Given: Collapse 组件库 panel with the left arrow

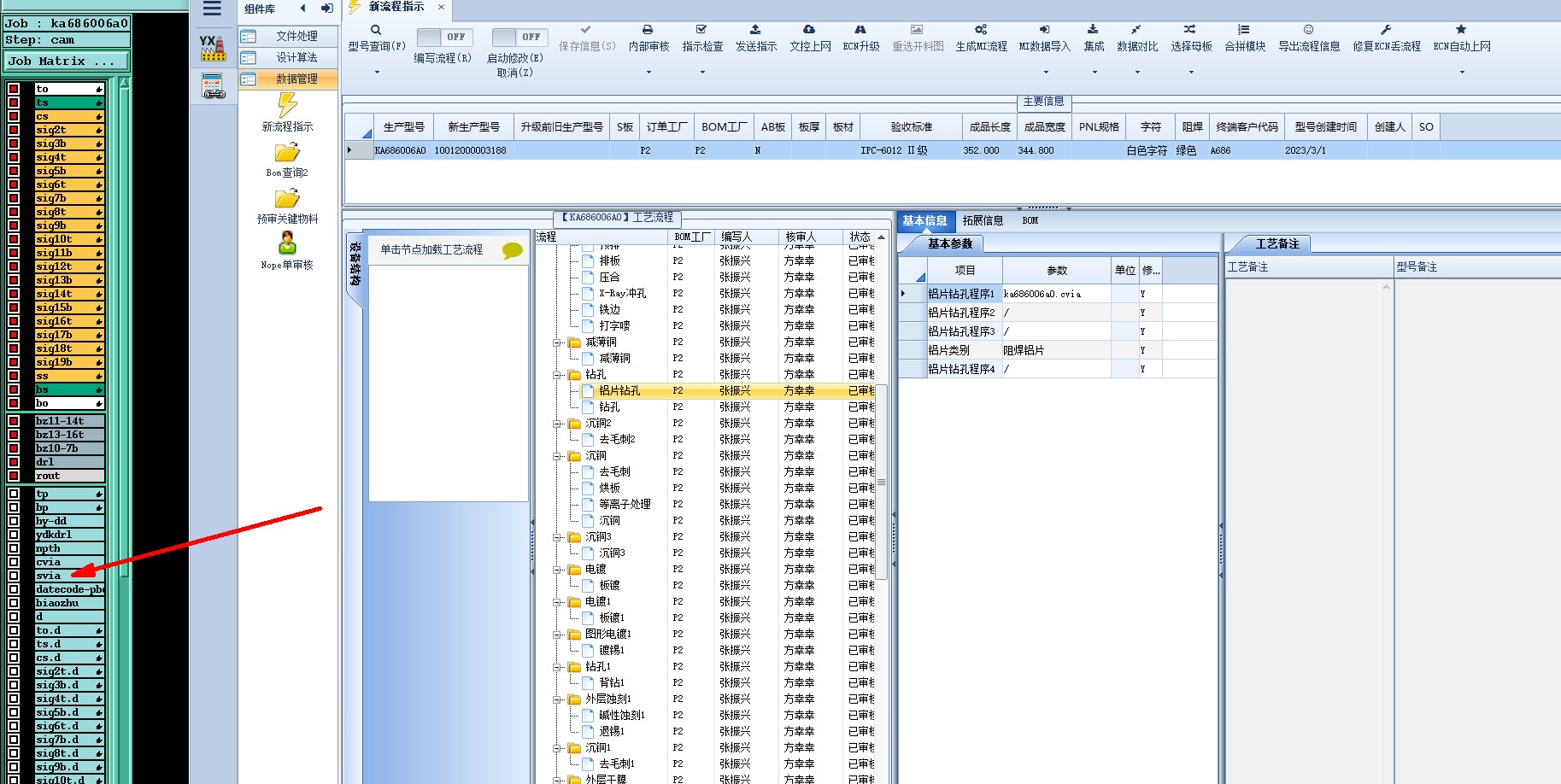Looking at the screenshot, I should pyautogui.click(x=302, y=9).
